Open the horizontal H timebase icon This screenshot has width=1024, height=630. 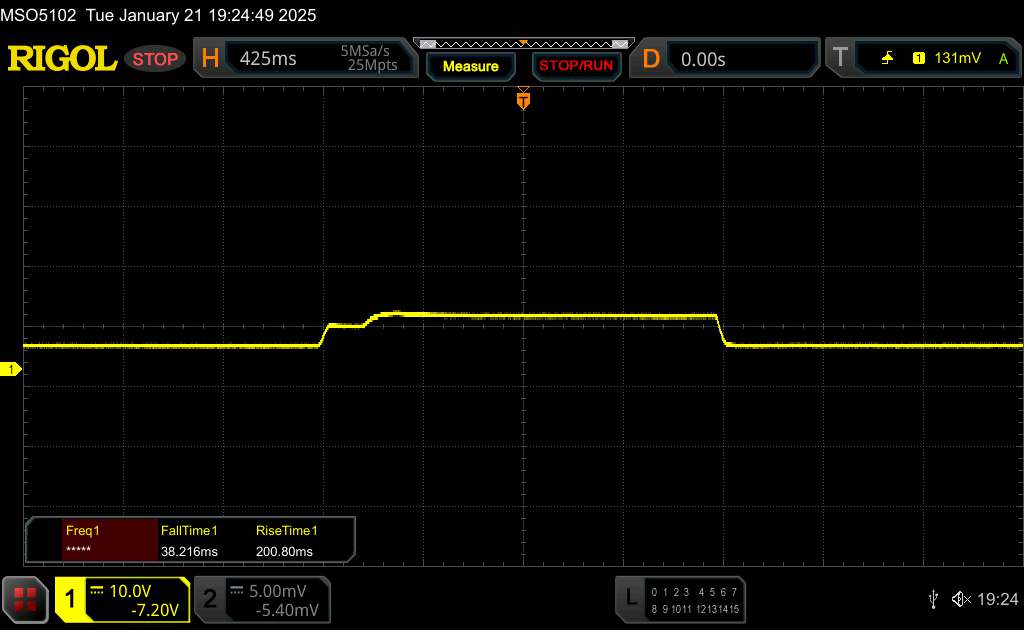tap(210, 59)
